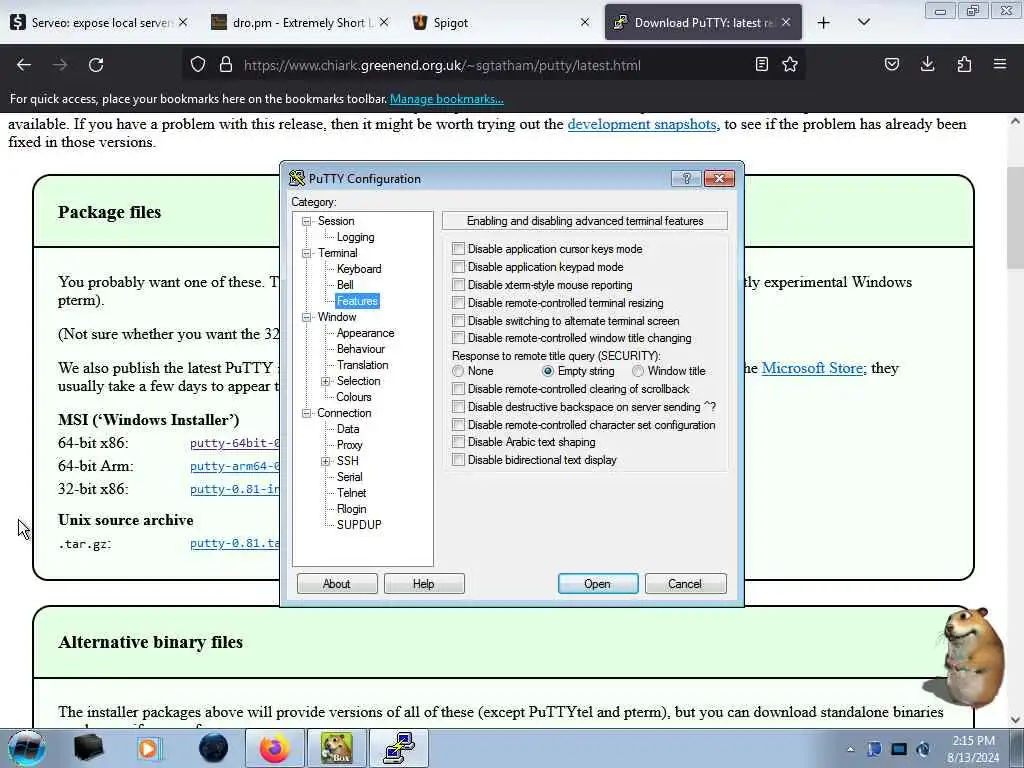Collapse the Terminal tree node

click(x=306, y=253)
